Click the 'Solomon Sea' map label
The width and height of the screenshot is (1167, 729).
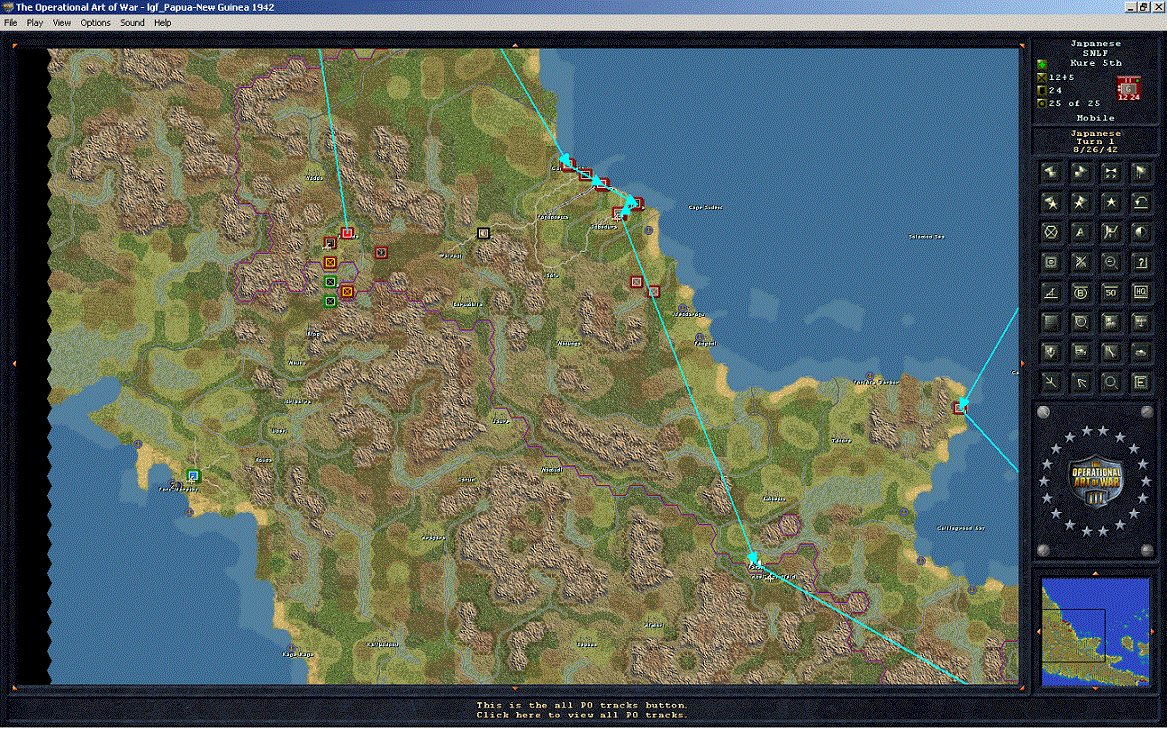point(926,237)
